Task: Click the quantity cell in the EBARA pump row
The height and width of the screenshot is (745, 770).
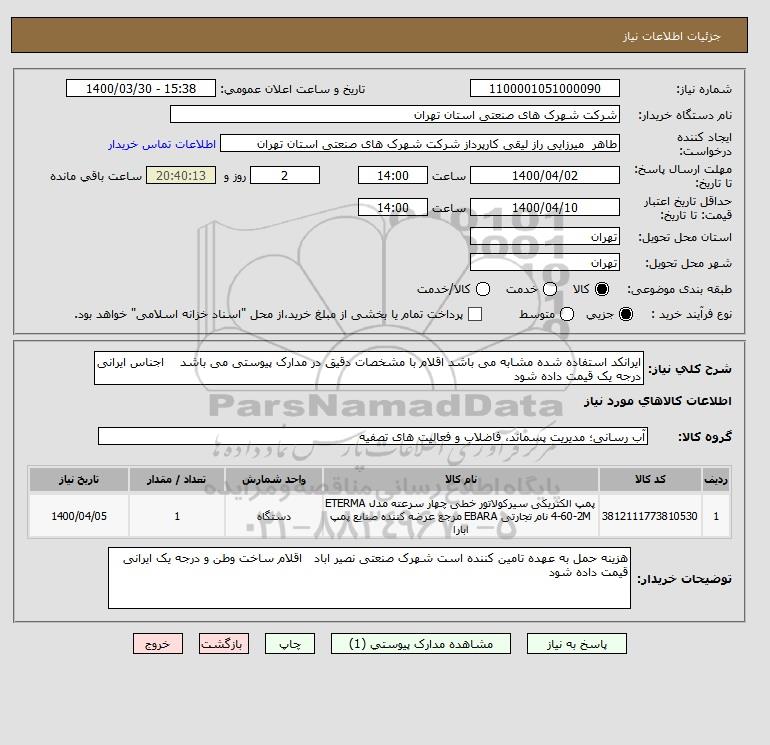Action: click(x=177, y=516)
